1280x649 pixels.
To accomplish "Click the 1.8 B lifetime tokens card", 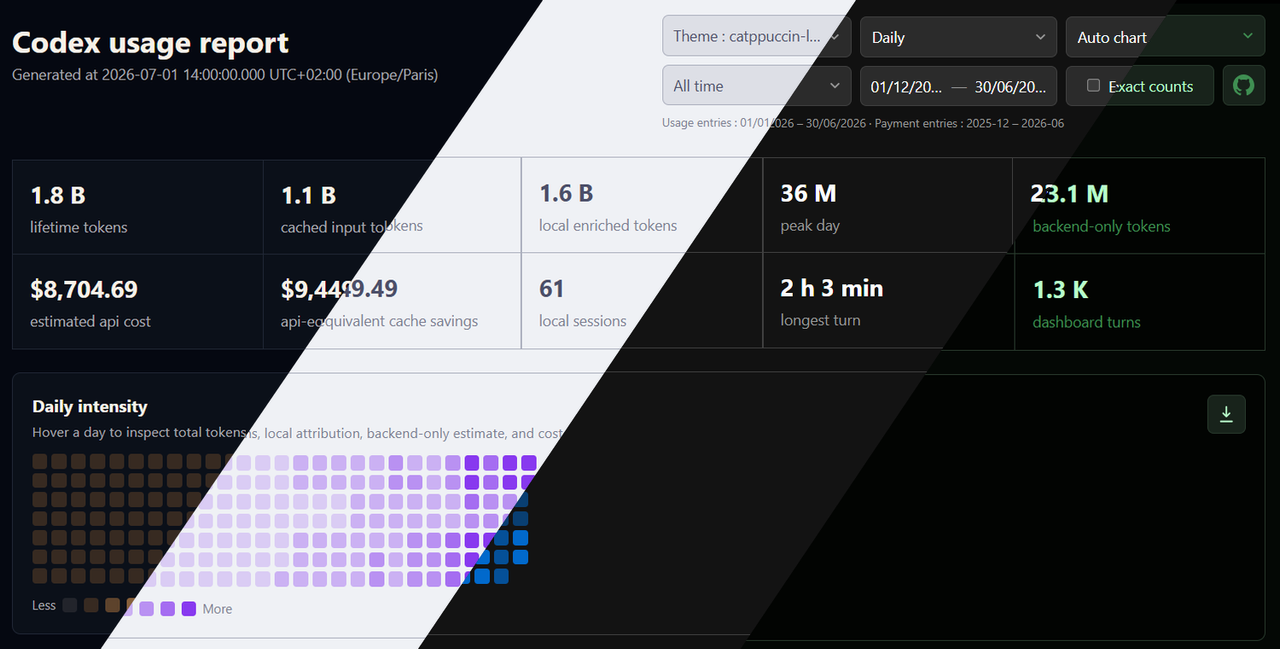I will [138, 206].
